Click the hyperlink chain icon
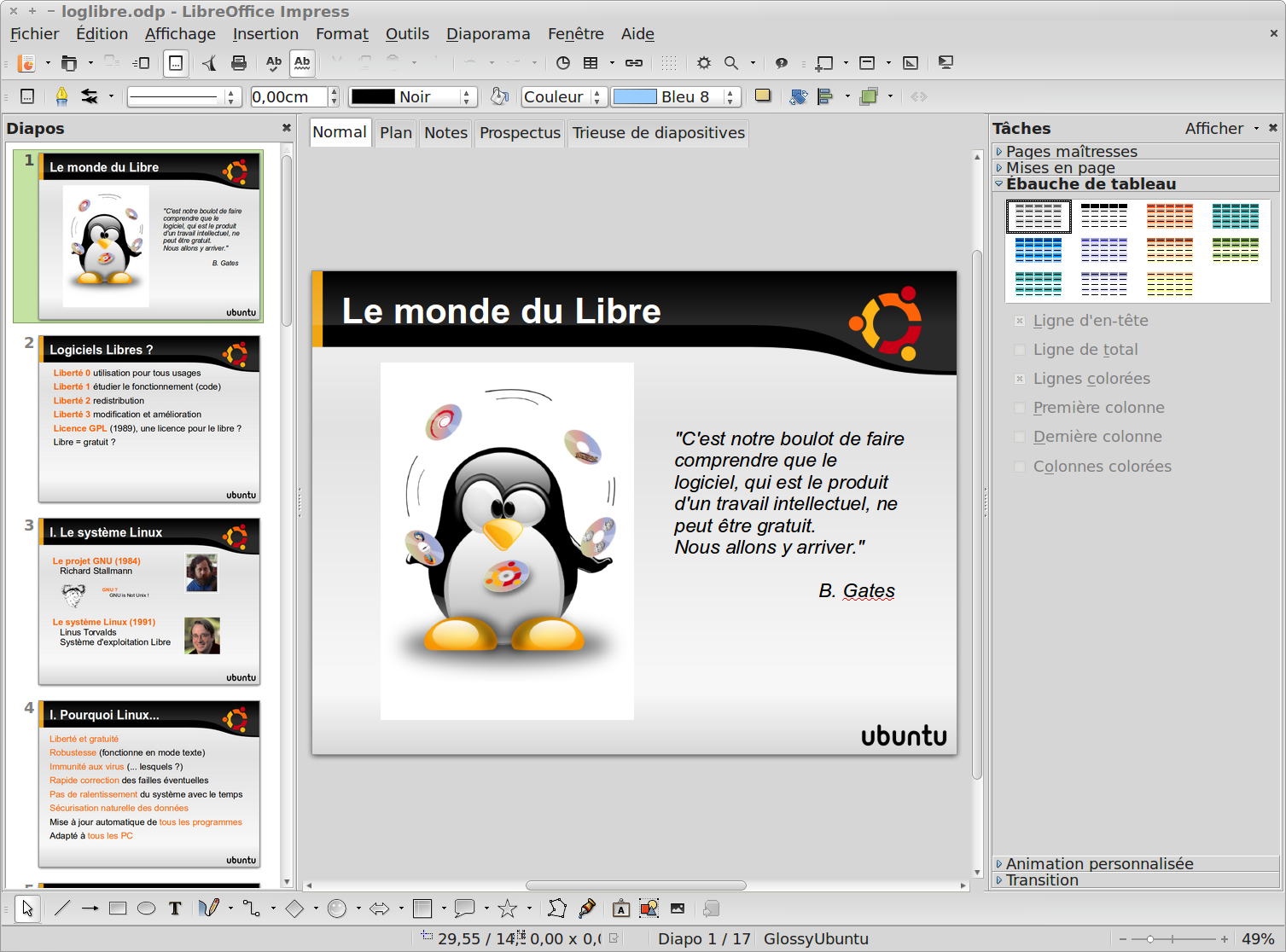This screenshot has height=952, width=1286. coord(634,62)
